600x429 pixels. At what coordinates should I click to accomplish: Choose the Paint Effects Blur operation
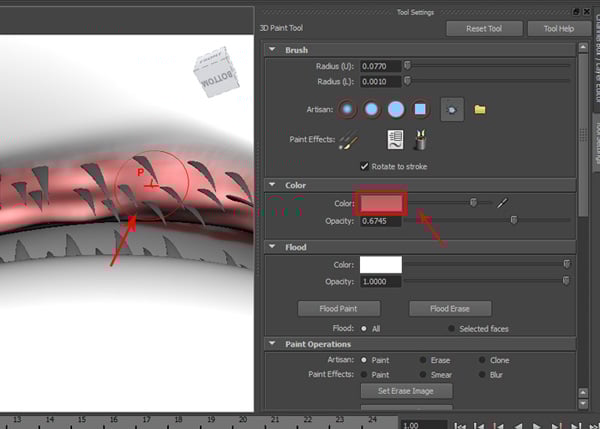pyautogui.click(x=482, y=374)
